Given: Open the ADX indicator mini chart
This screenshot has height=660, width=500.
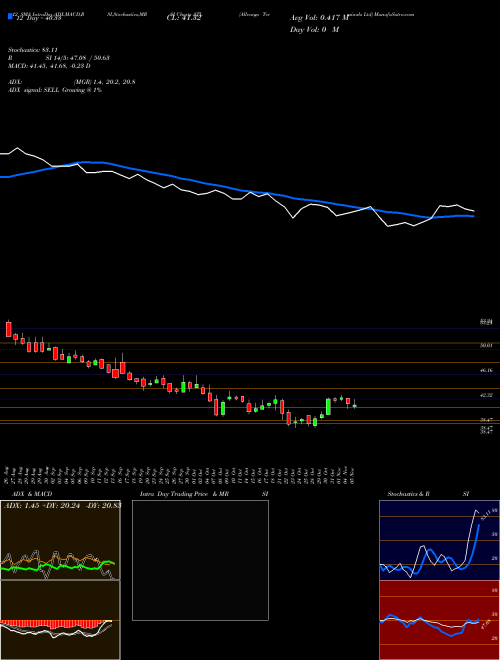Looking at the screenshot, I should (60, 540).
